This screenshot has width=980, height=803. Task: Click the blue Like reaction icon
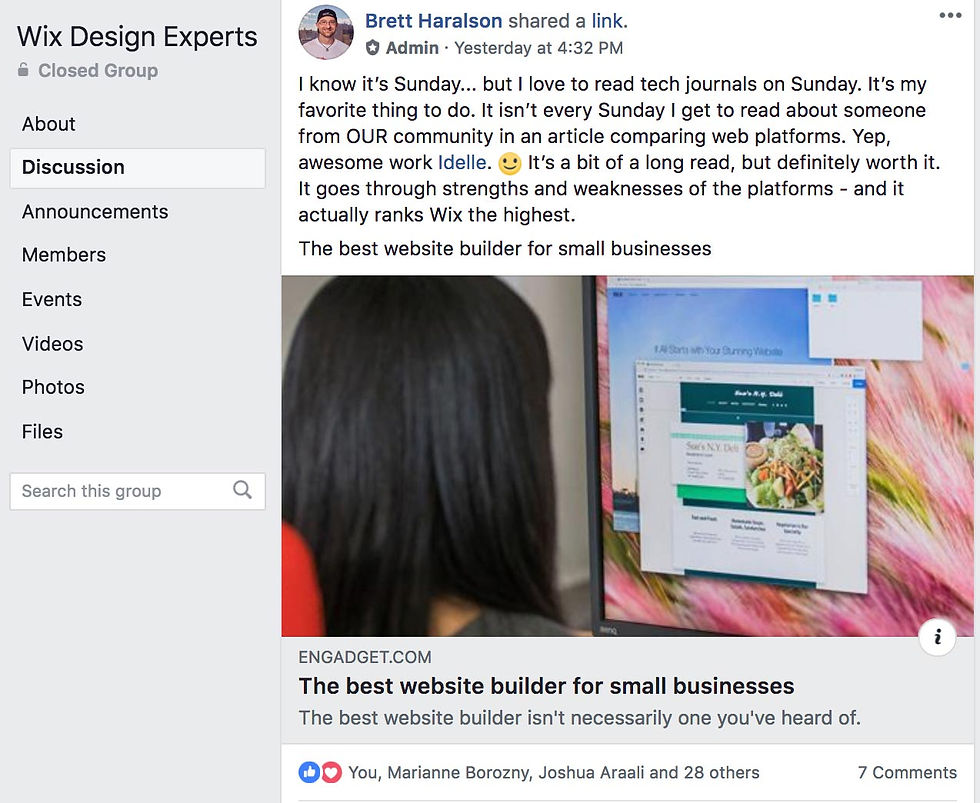(x=309, y=772)
